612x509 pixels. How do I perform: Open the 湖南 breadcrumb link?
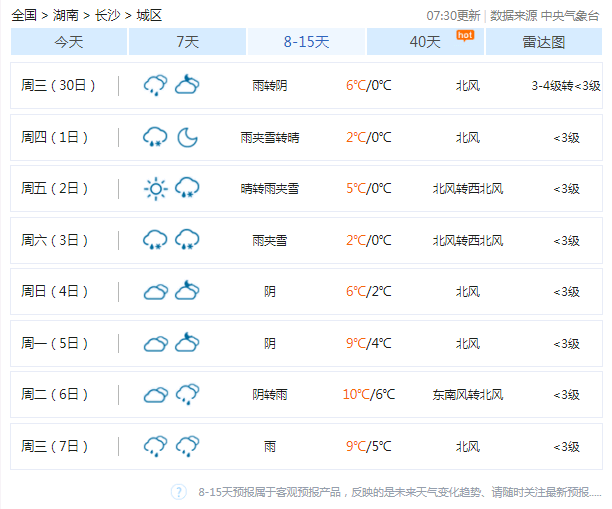66,16
